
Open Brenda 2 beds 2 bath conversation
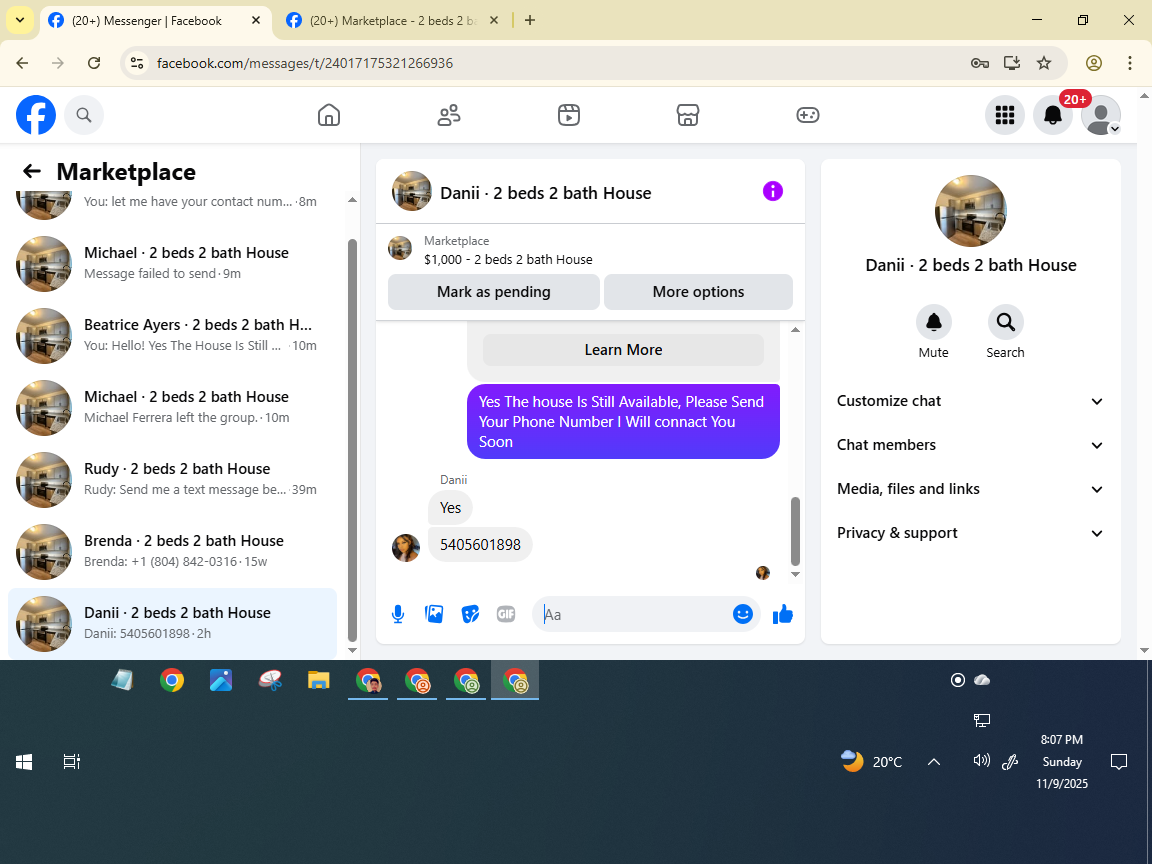(x=173, y=551)
